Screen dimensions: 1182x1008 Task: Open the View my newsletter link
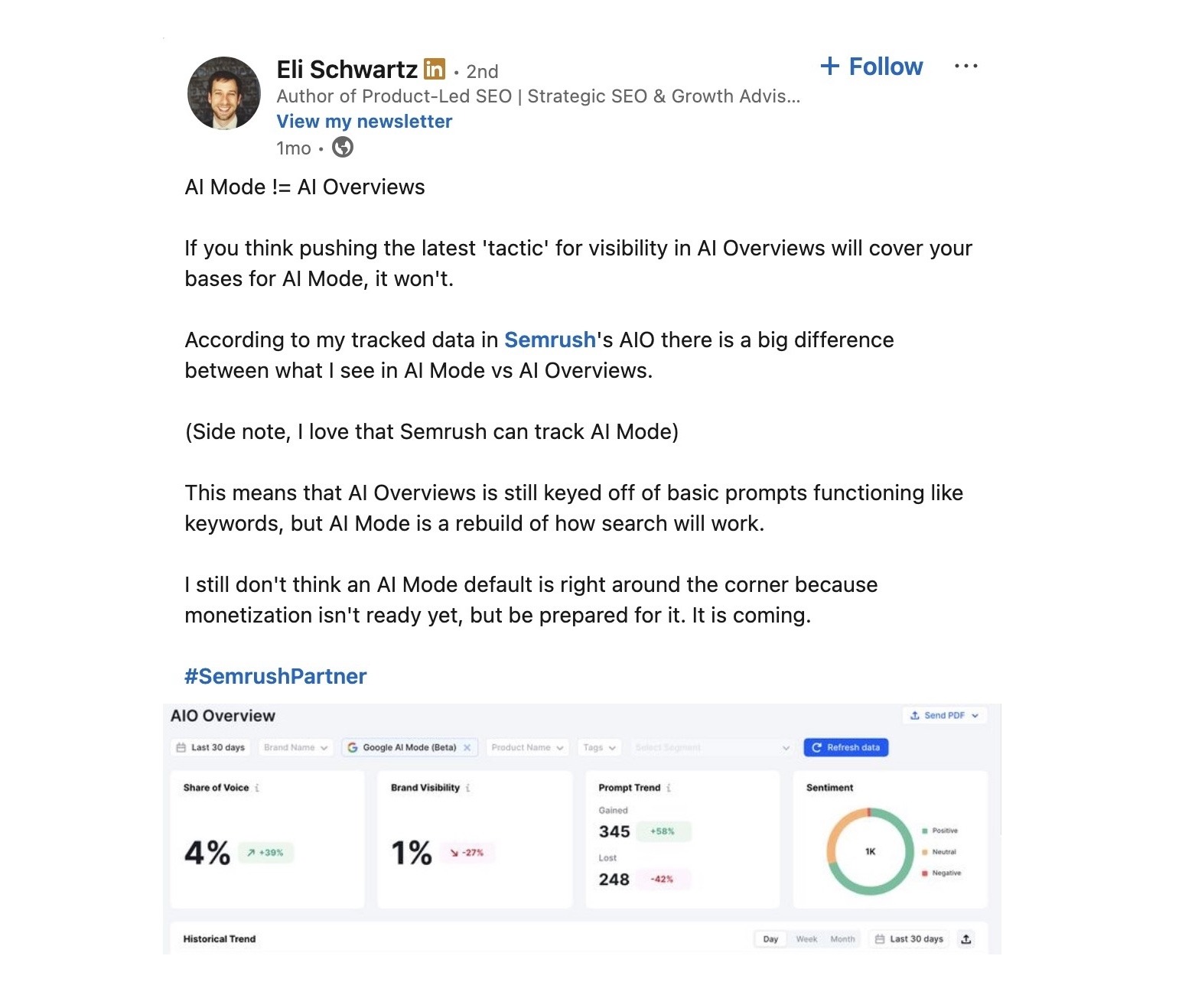pyautogui.click(x=364, y=121)
